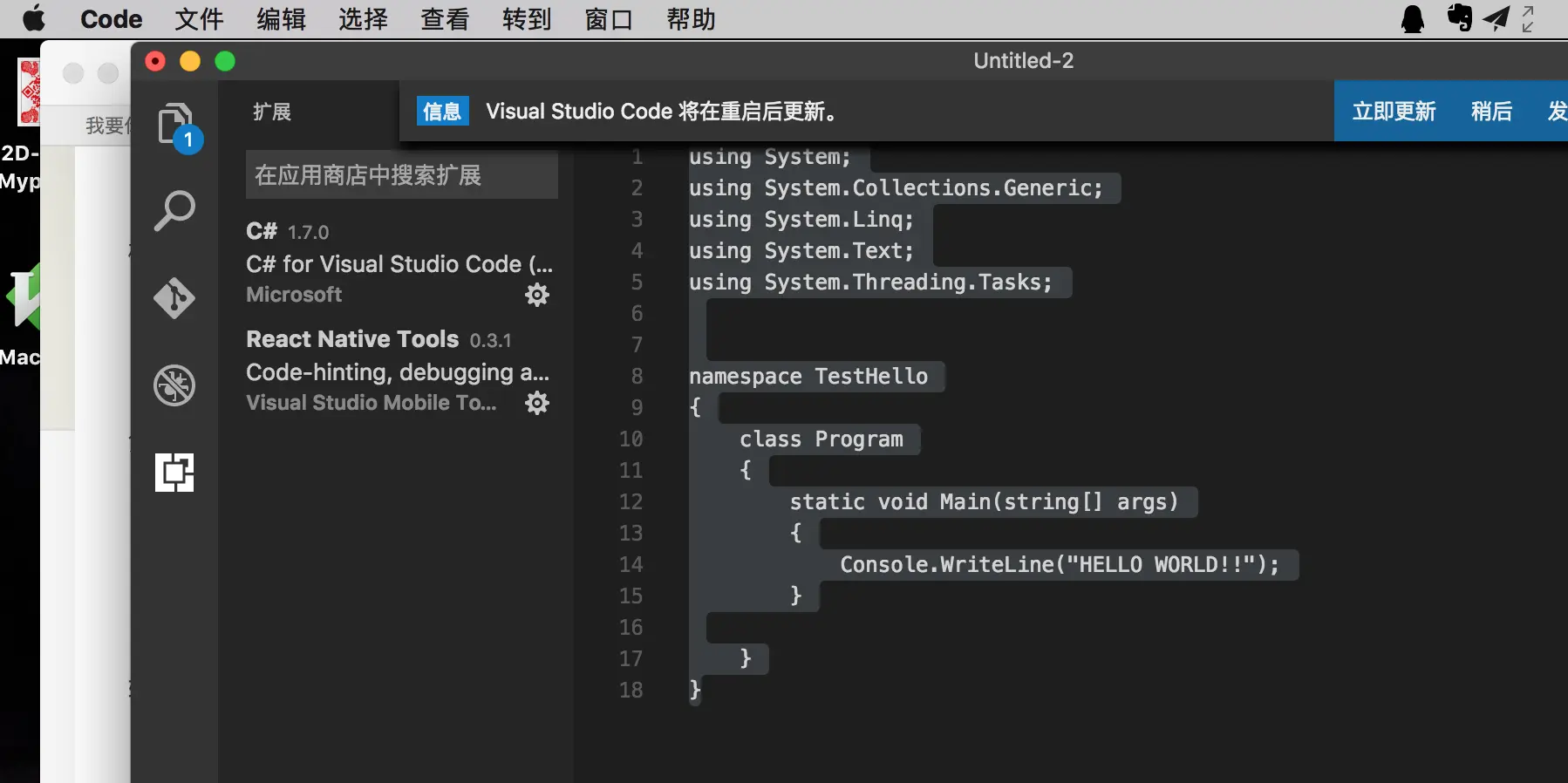Click the Untitled-2 window title
Screen dimensions: 1568x783
(1024, 60)
